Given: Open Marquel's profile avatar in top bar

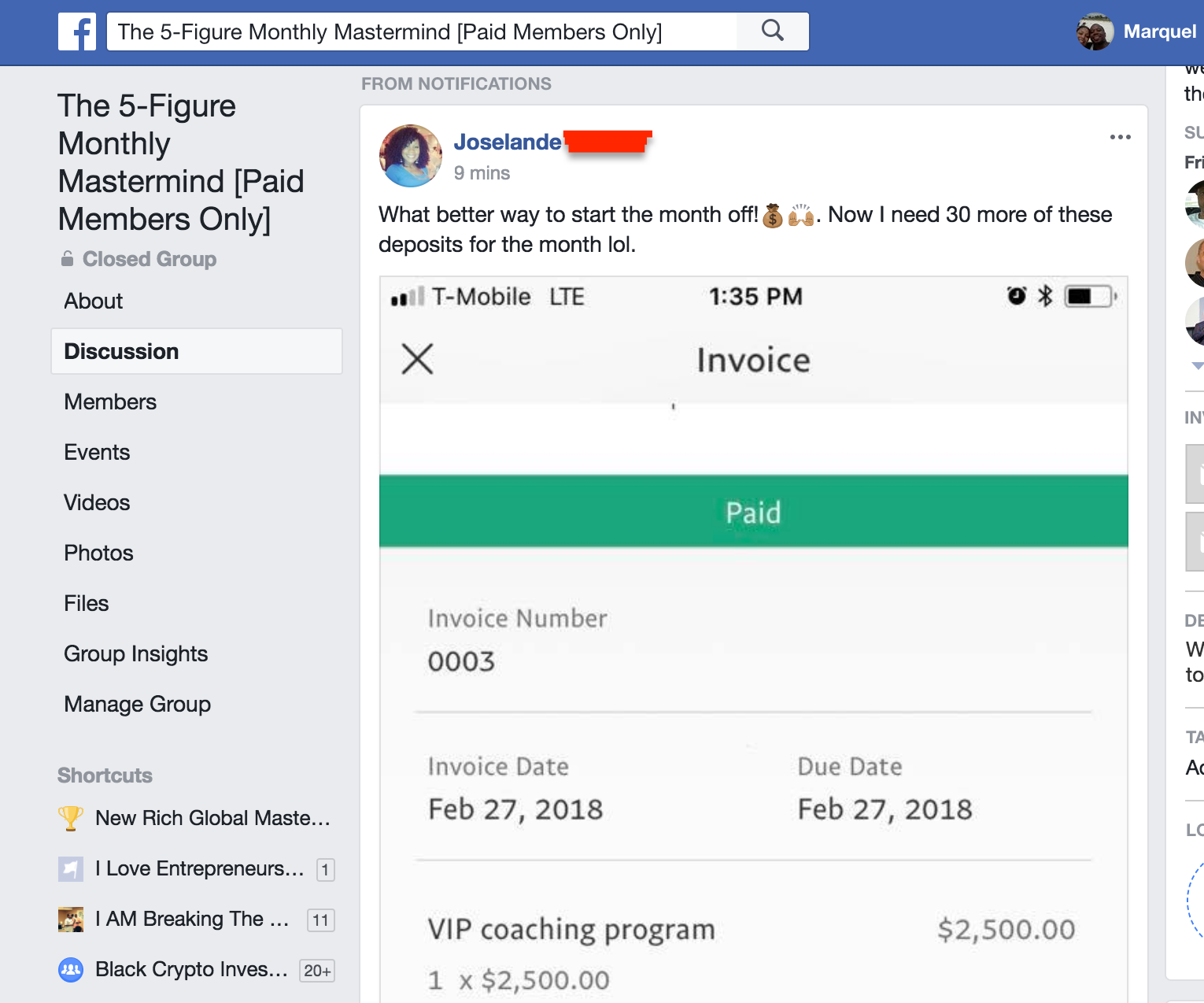Looking at the screenshot, I should click(x=1095, y=31).
